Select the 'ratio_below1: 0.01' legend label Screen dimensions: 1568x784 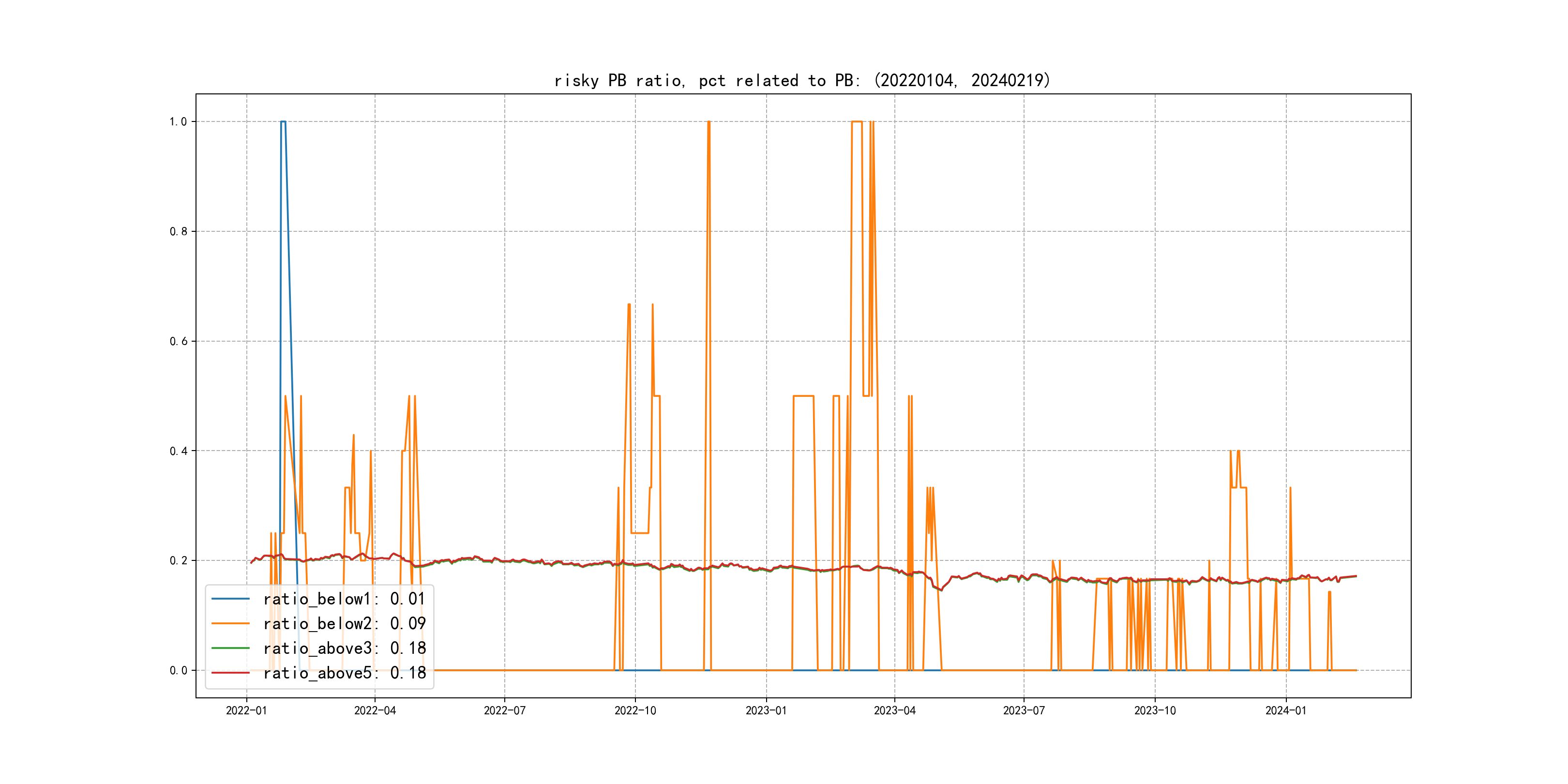tap(344, 599)
